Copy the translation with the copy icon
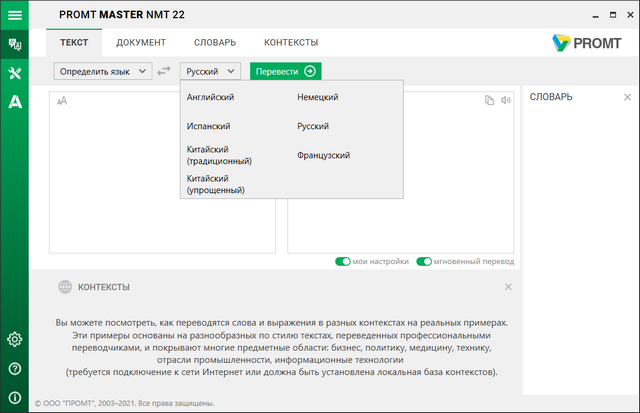 [x=490, y=100]
